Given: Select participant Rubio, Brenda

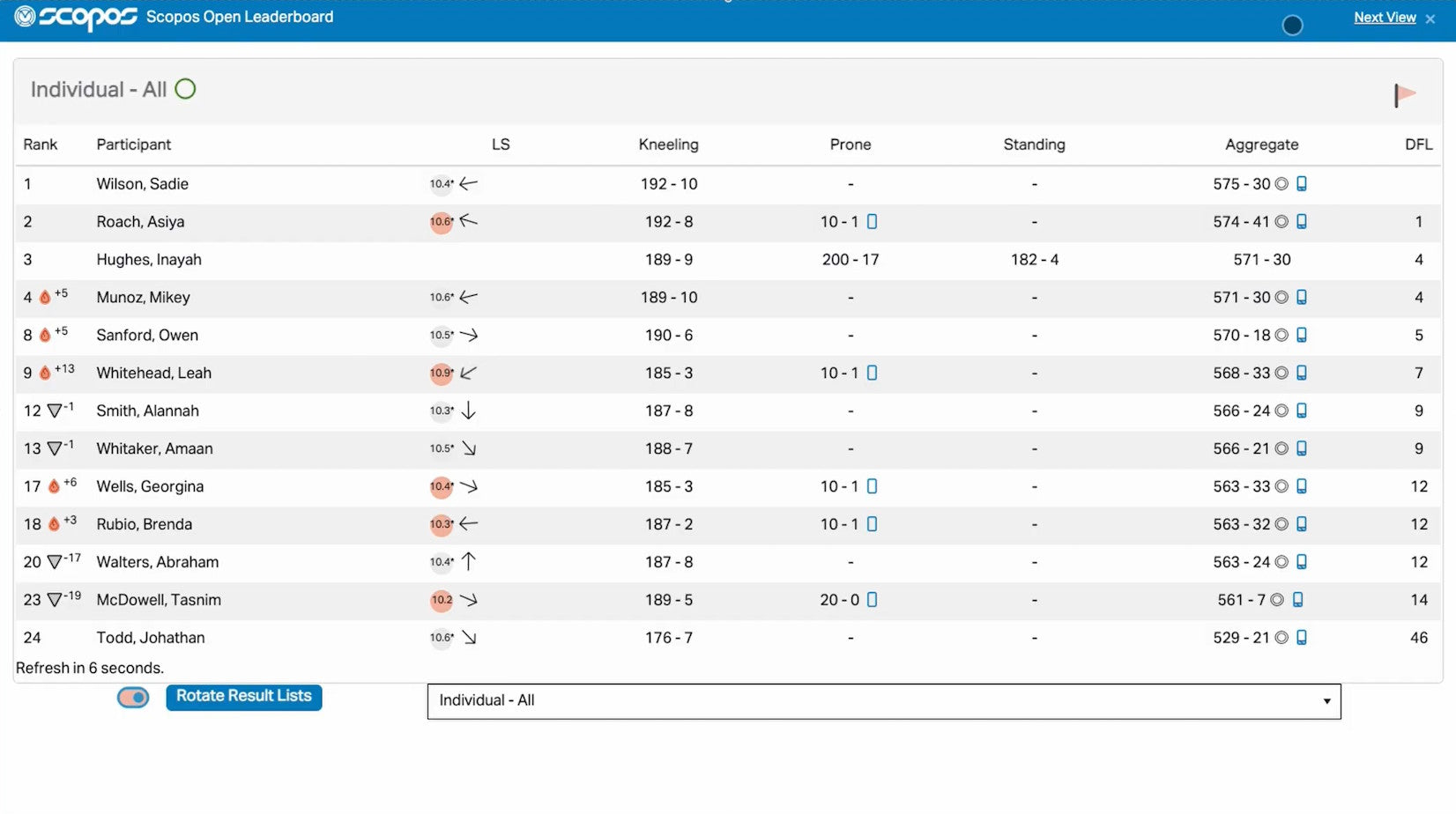Looking at the screenshot, I should click(x=144, y=525).
